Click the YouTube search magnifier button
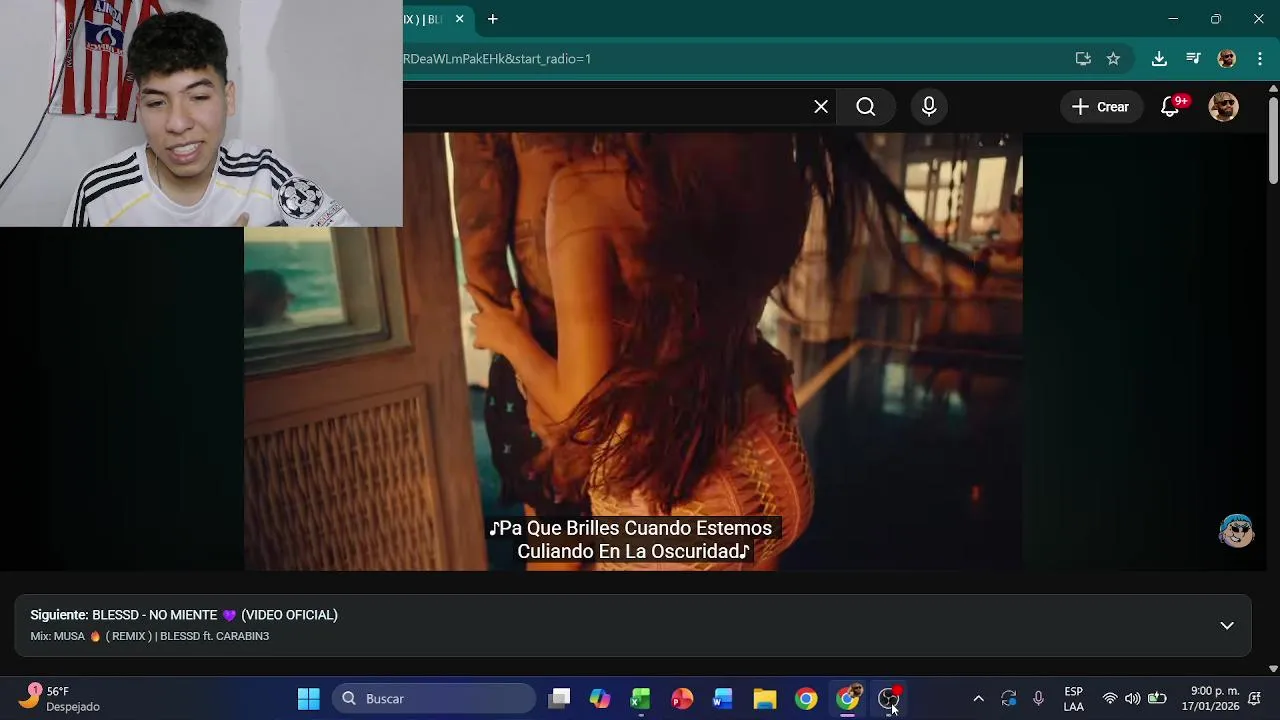 pyautogui.click(x=866, y=107)
